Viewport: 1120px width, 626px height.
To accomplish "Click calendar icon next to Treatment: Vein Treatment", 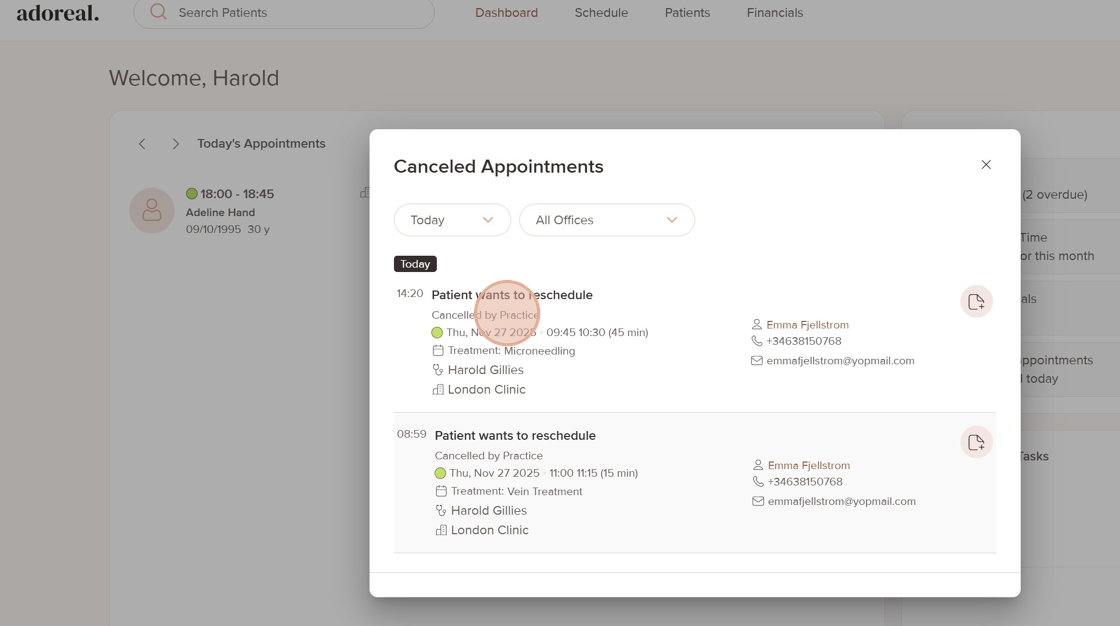I will [x=441, y=492].
